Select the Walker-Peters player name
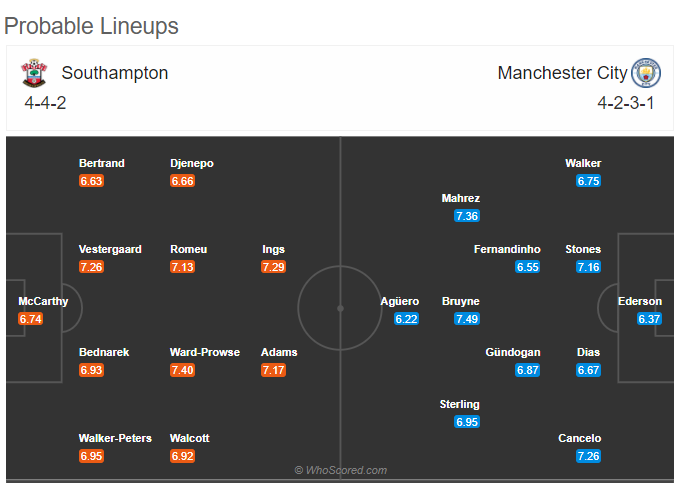 [x=115, y=438]
